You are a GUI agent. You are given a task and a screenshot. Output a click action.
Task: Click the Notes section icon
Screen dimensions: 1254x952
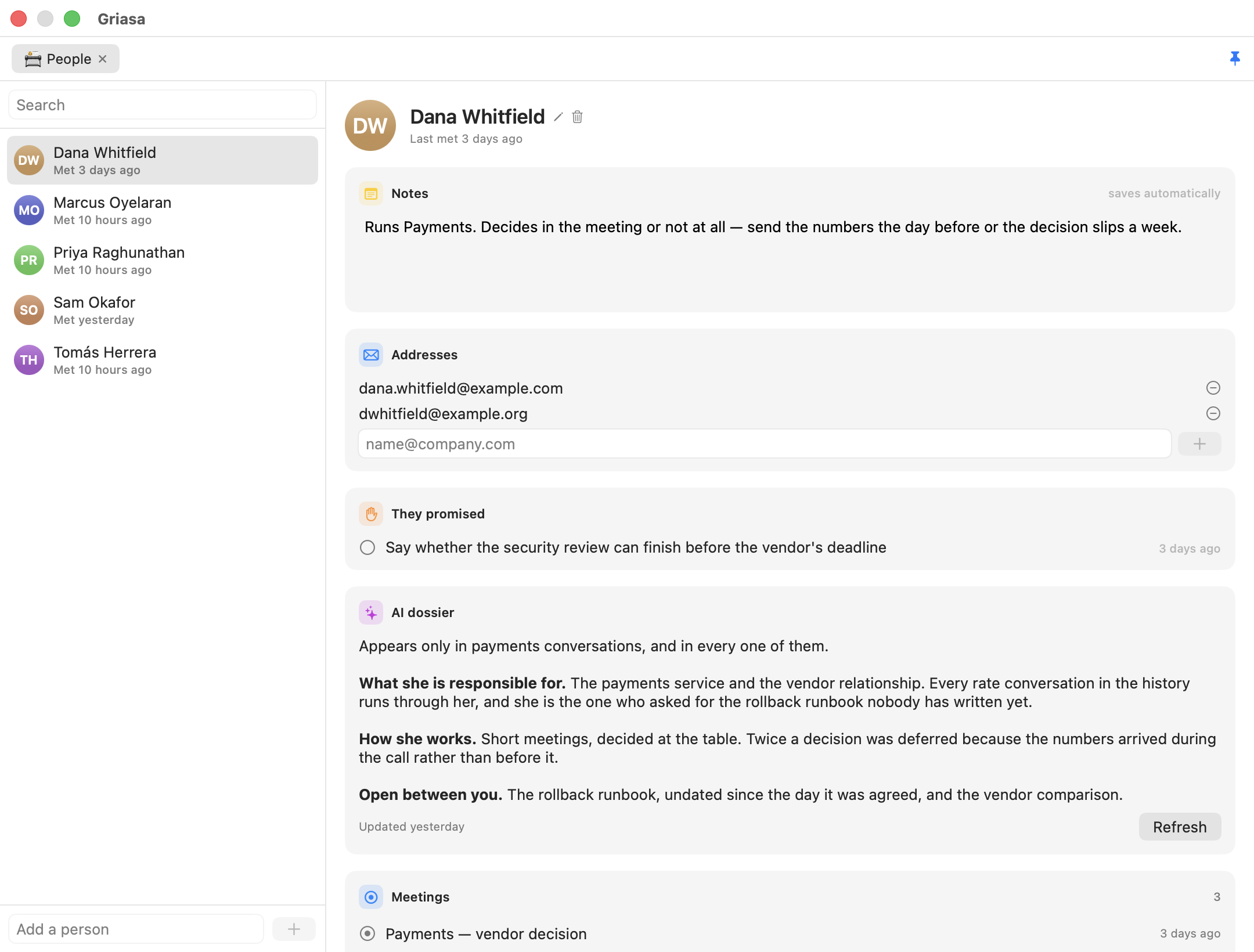371,193
